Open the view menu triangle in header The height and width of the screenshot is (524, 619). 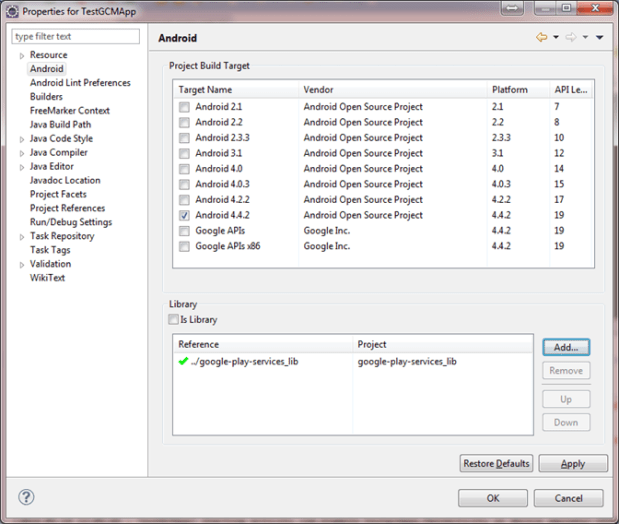(599, 38)
